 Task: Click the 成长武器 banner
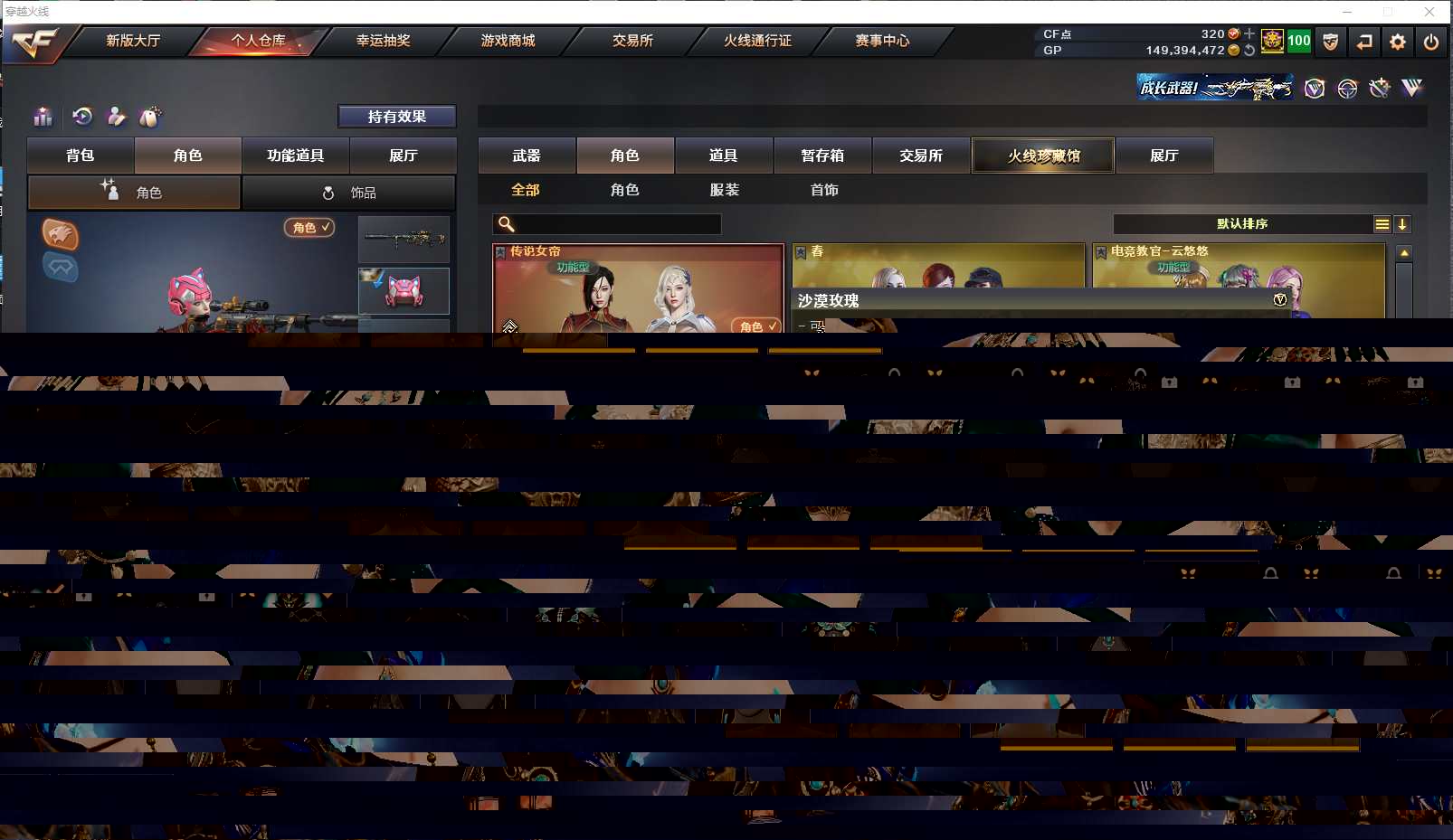coord(1214,88)
